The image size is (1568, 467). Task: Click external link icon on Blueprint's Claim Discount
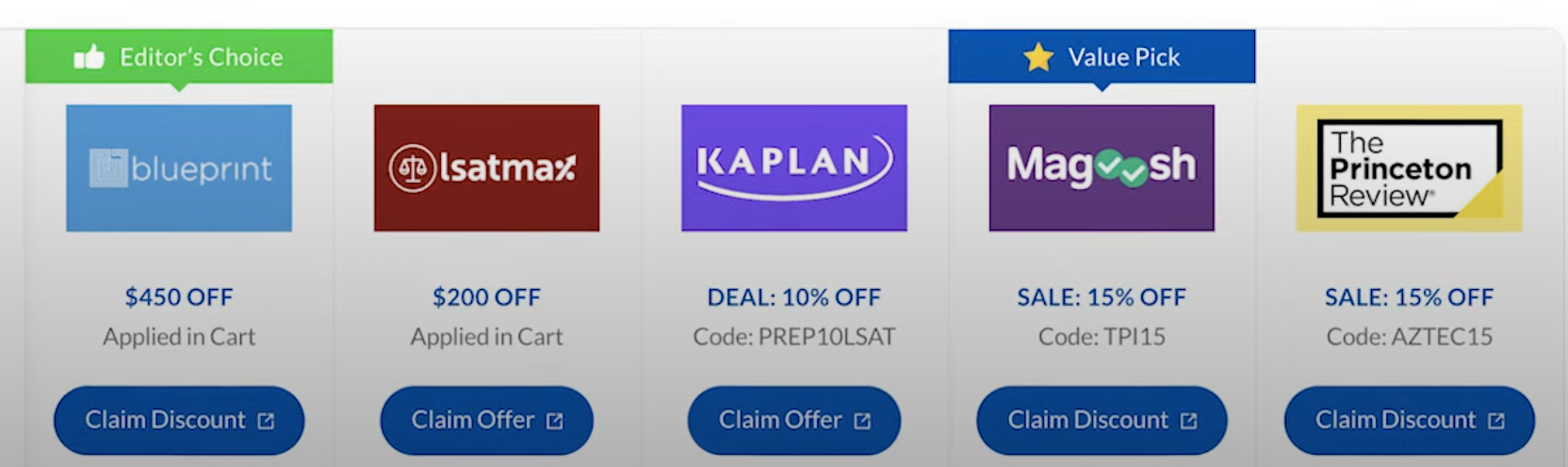coord(267,421)
